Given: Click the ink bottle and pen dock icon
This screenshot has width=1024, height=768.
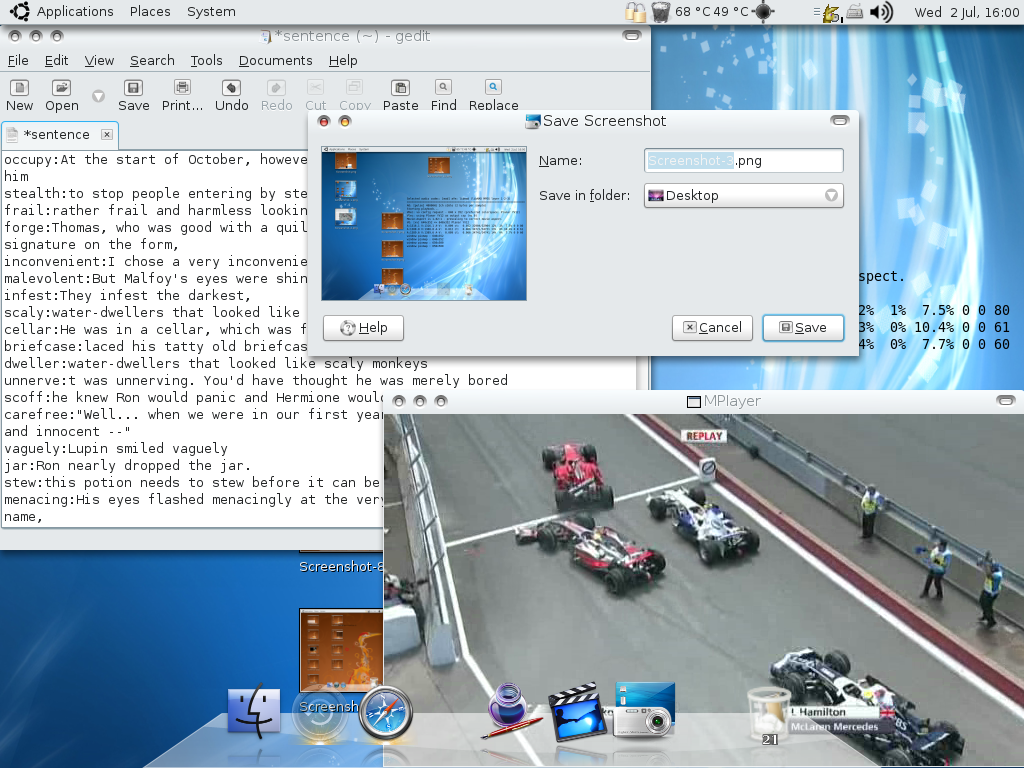Looking at the screenshot, I should 510,710.
